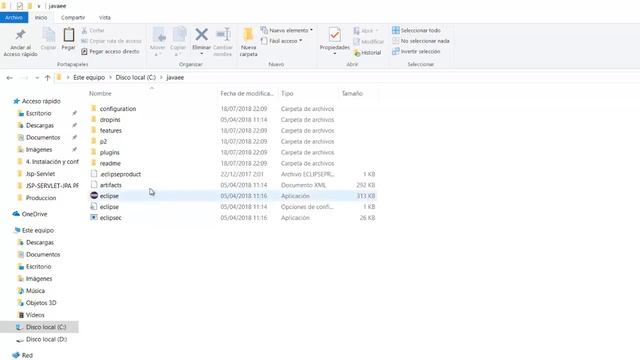
Task: Sort by the Tamaño column header
Action: [352, 93]
